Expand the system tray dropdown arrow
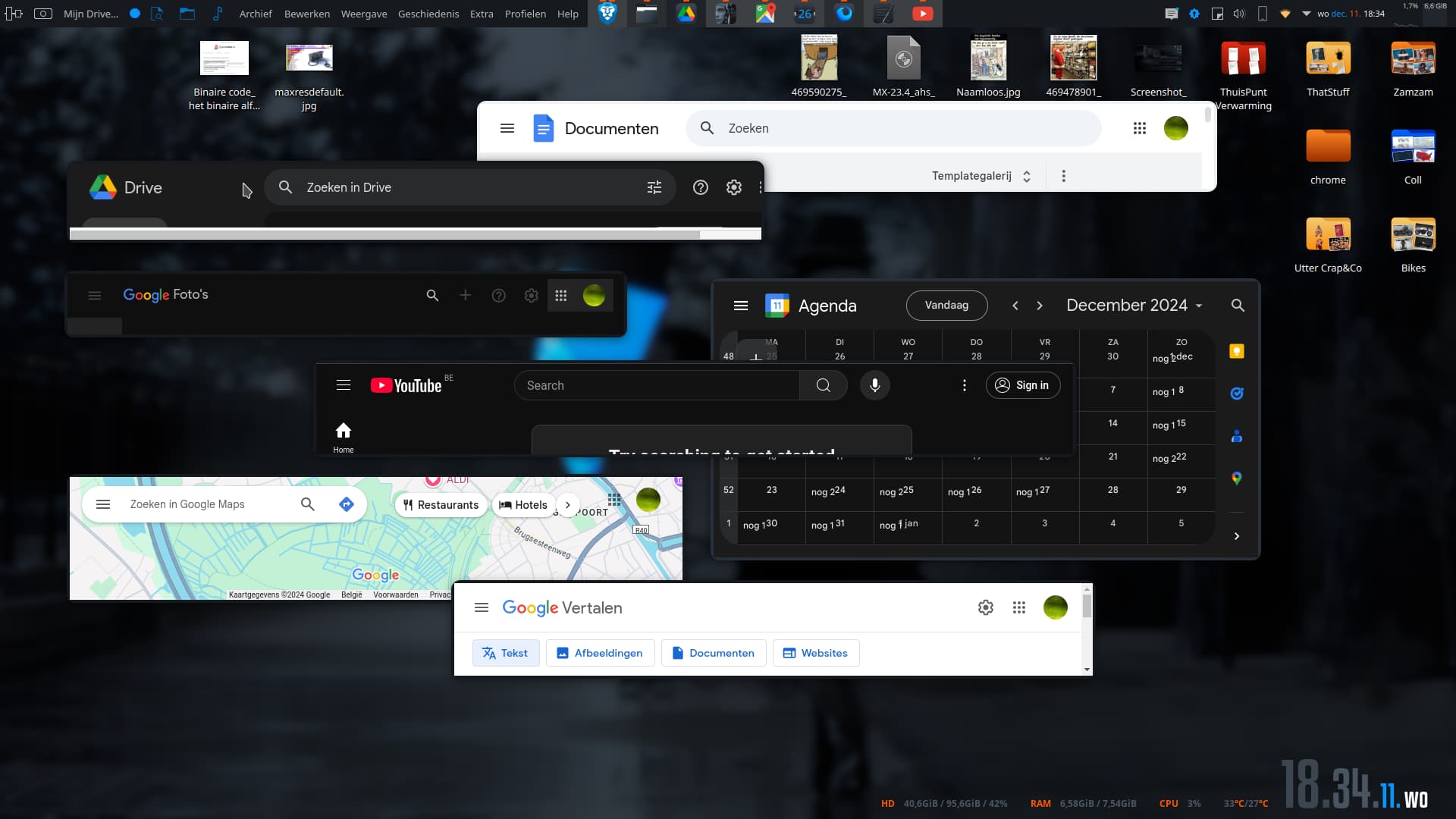The width and height of the screenshot is (1456, 819). coord(1306,14)
